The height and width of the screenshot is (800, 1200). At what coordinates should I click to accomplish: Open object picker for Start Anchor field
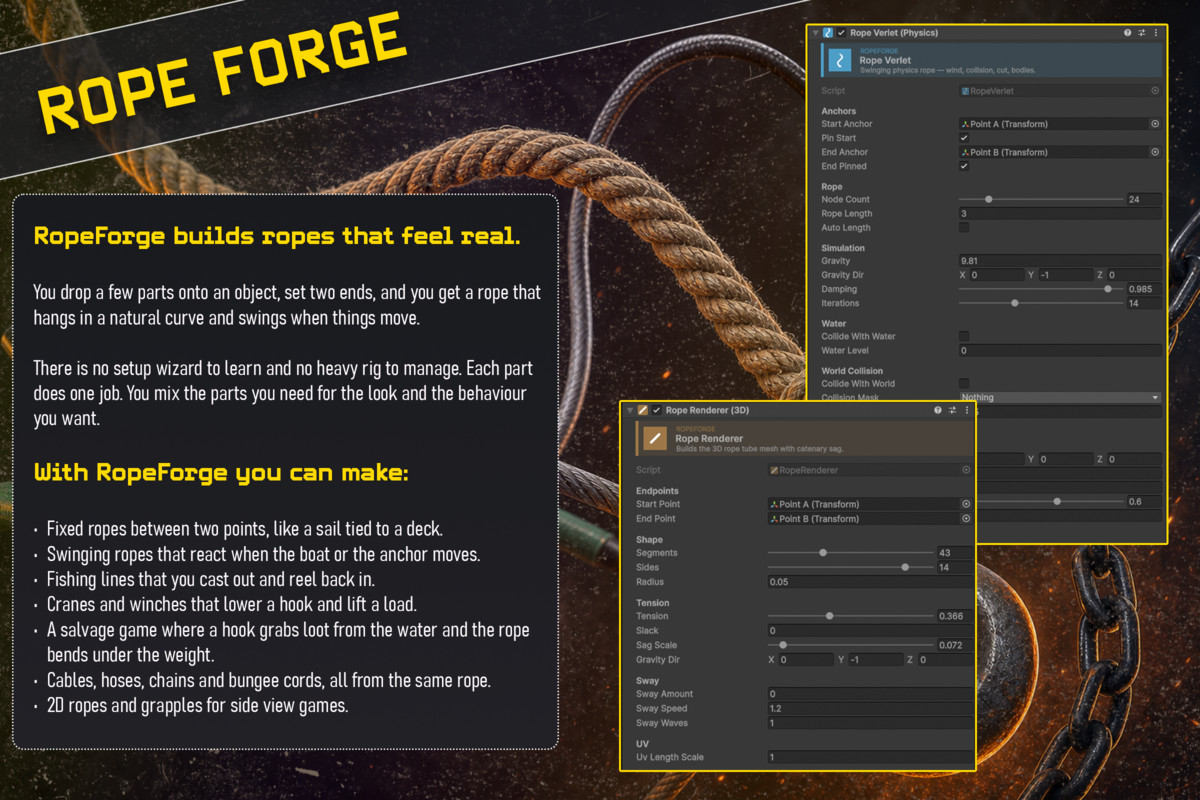(x=1155, y=124)
